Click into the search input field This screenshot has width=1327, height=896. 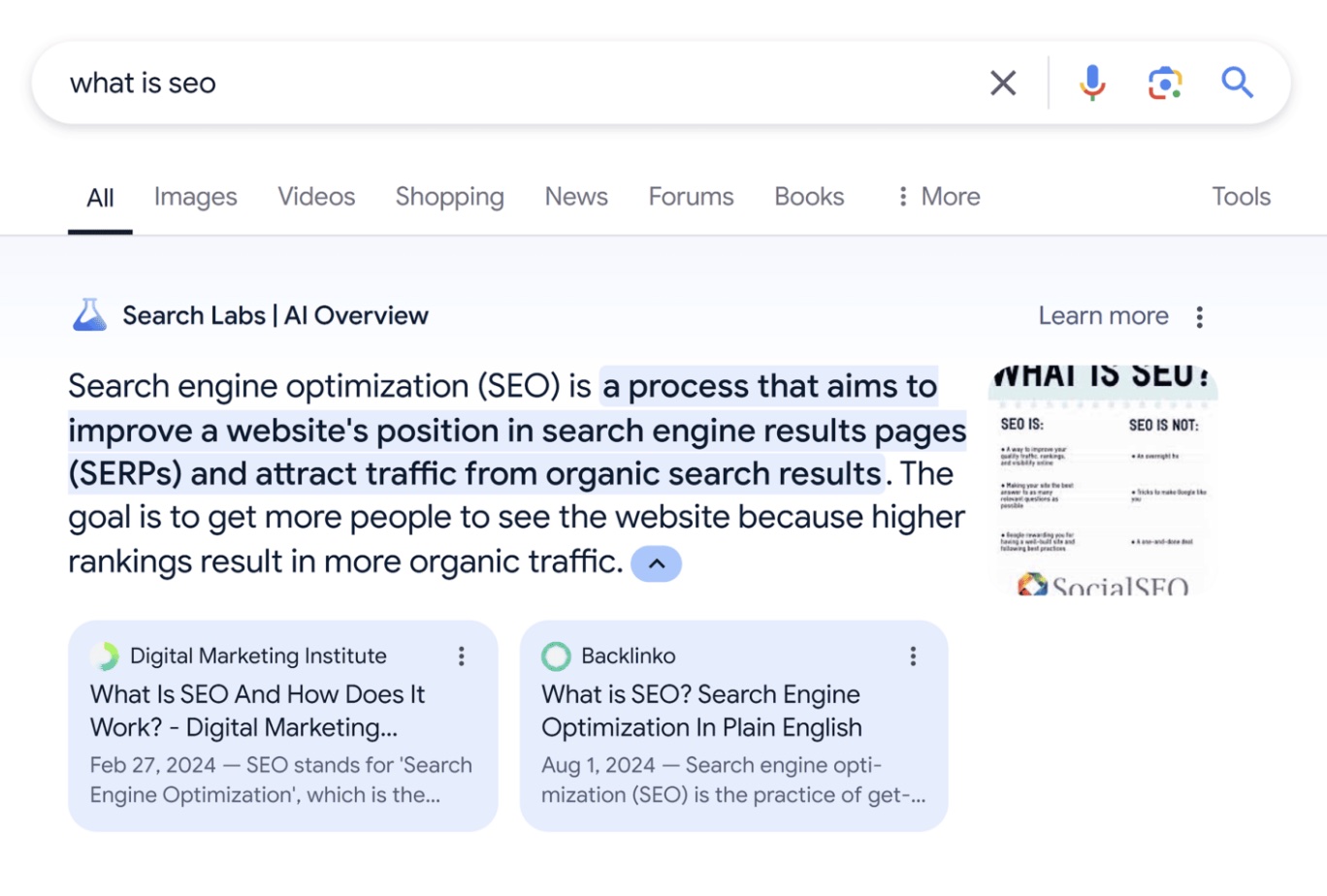pyautogui.click(x=485, y=83)
